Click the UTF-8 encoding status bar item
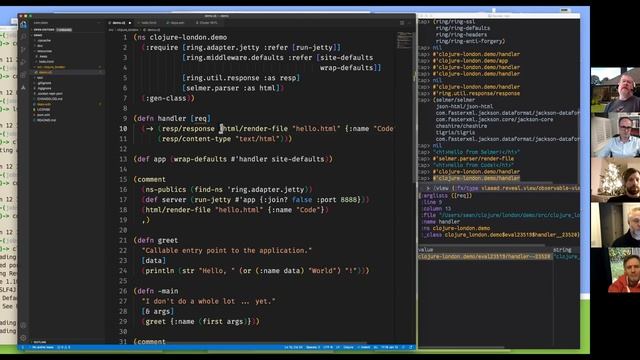Image resolution: width=640 pixels, height=360 pixels. (328, 347)
